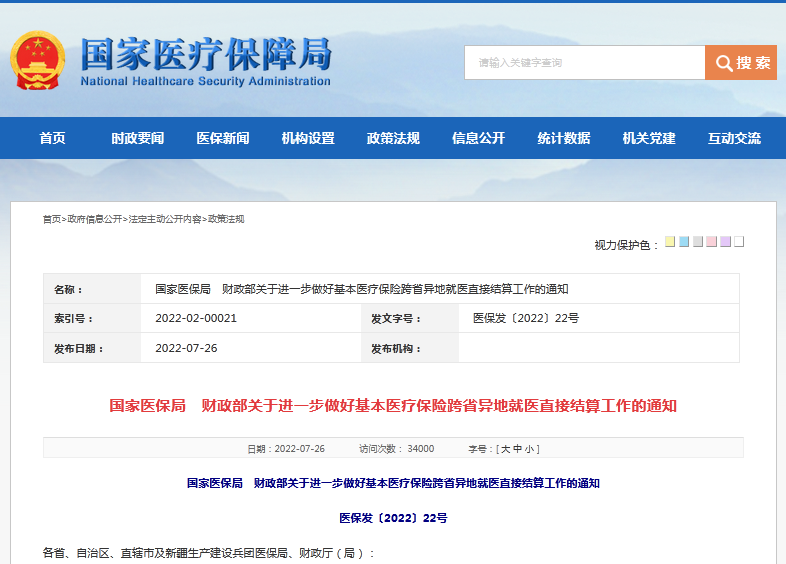The image size is (786, 564).
Task: Open the 统计数据 navigation menu
Action: pos(564,138)
